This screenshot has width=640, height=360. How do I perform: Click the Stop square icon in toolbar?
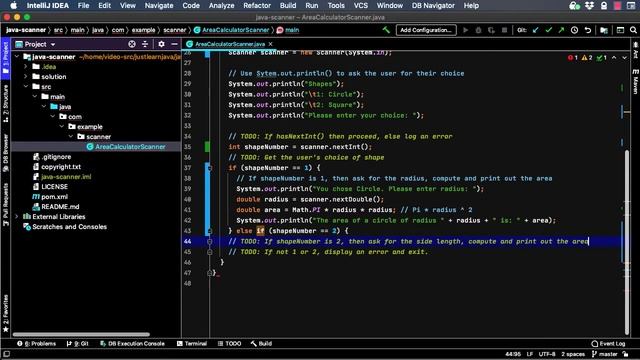pyautogui.click(x=504, y=30)
